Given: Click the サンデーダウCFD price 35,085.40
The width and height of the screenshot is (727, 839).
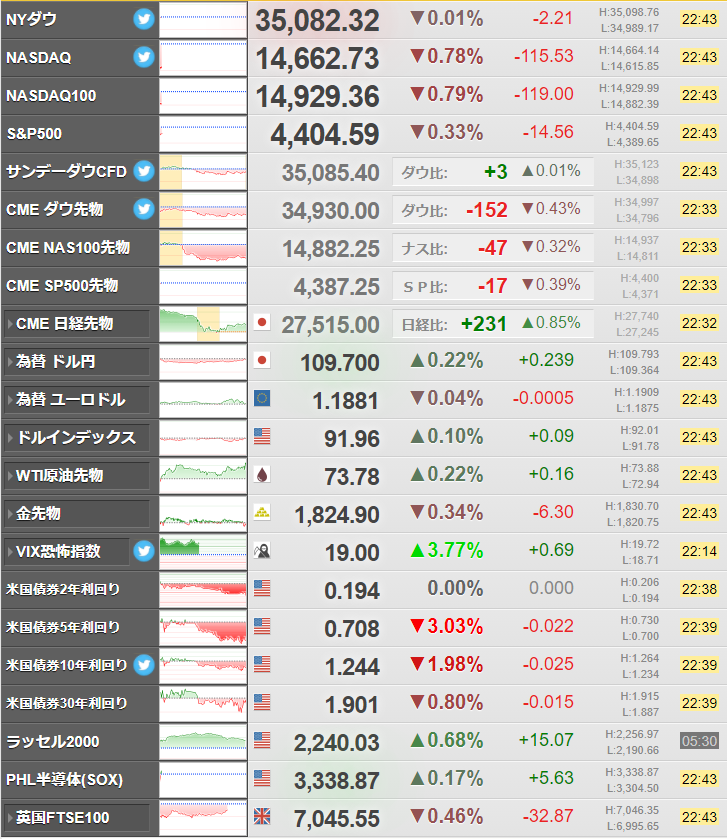Looking at the screenshot, I should coord(331,173).
